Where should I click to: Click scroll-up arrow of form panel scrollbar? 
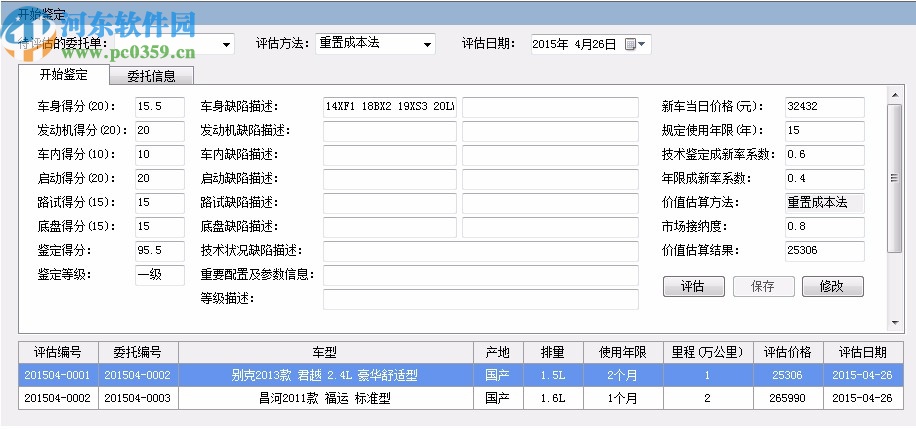[894, 94]
